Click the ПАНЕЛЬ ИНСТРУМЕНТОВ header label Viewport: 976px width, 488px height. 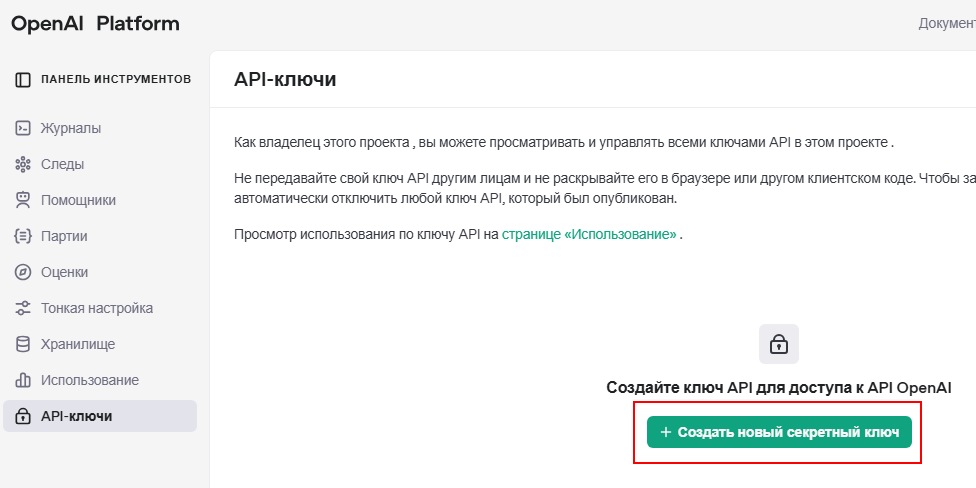pos(116,80)
